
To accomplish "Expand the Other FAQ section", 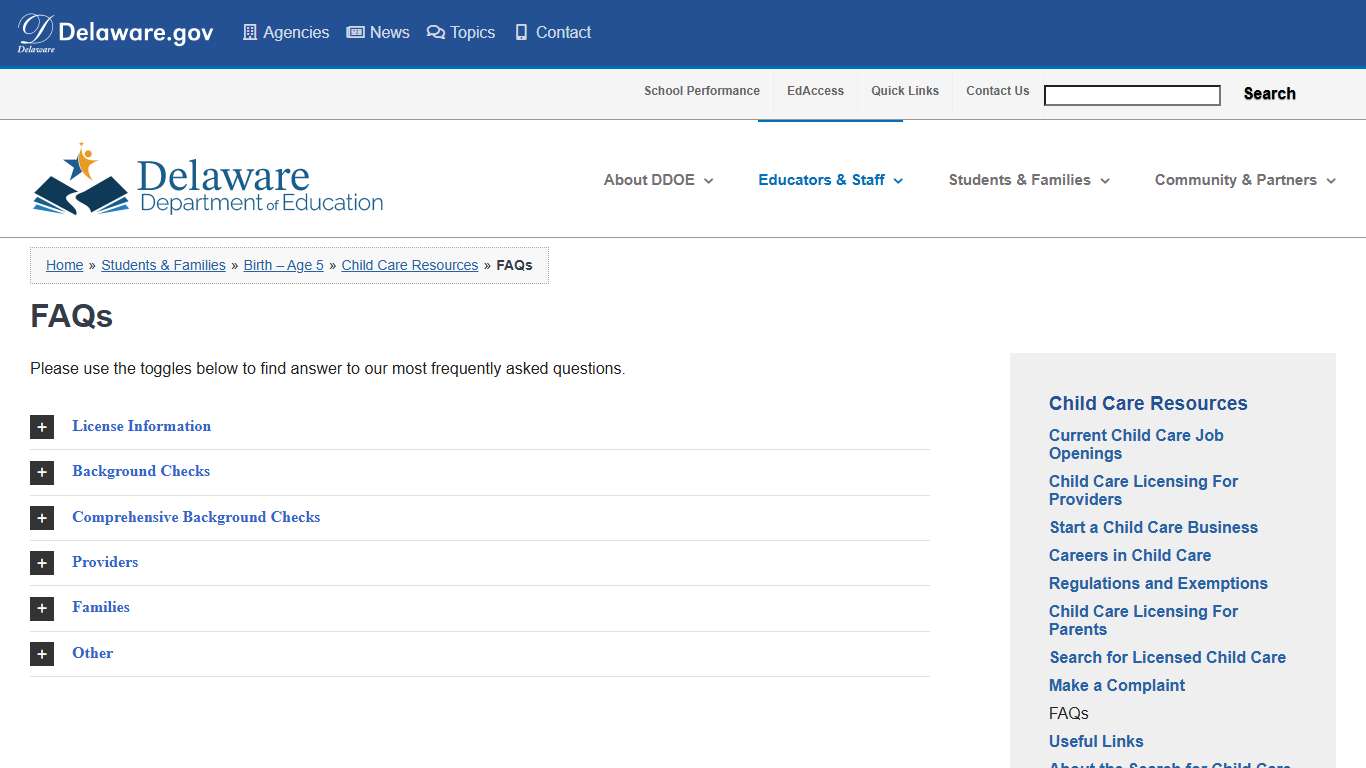I will point(92,653).
